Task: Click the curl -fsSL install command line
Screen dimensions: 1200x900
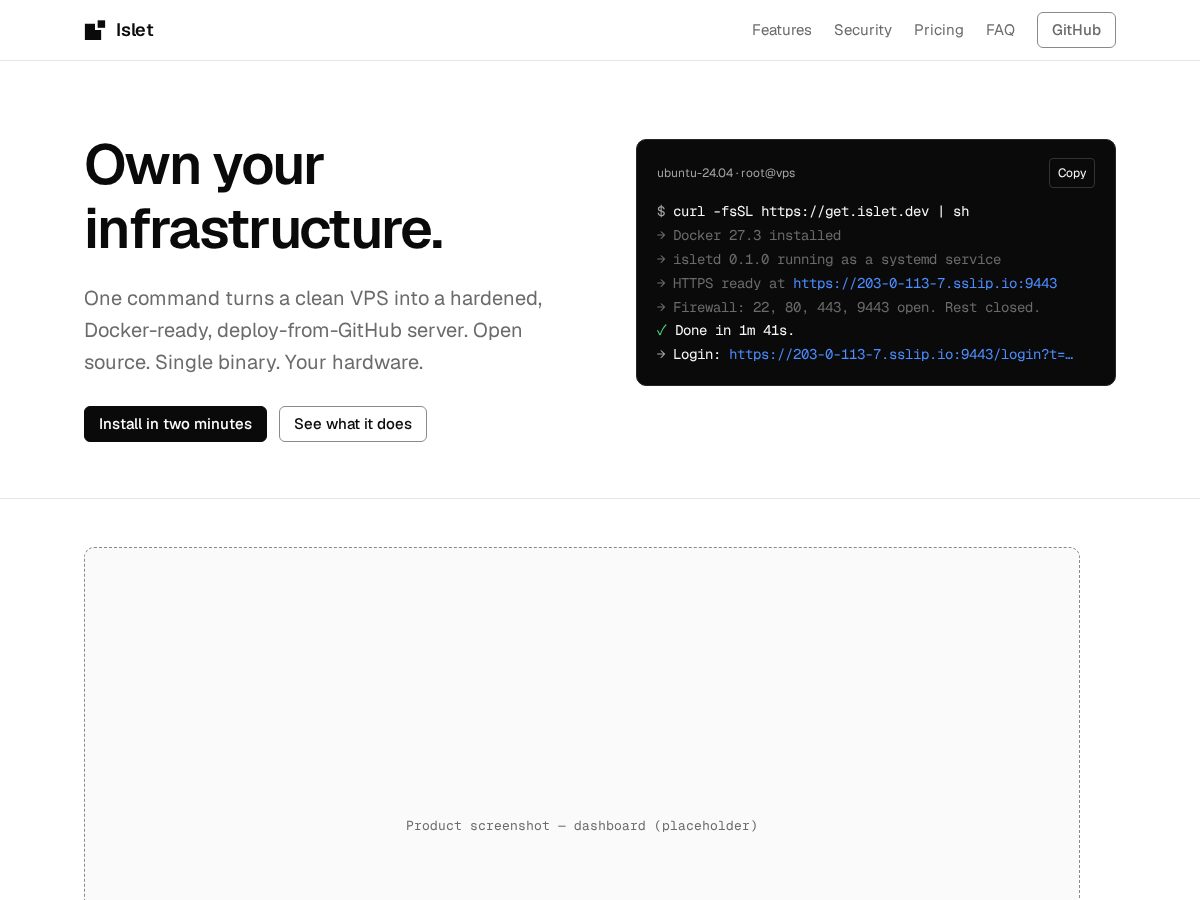Action: tap(813, 211)
